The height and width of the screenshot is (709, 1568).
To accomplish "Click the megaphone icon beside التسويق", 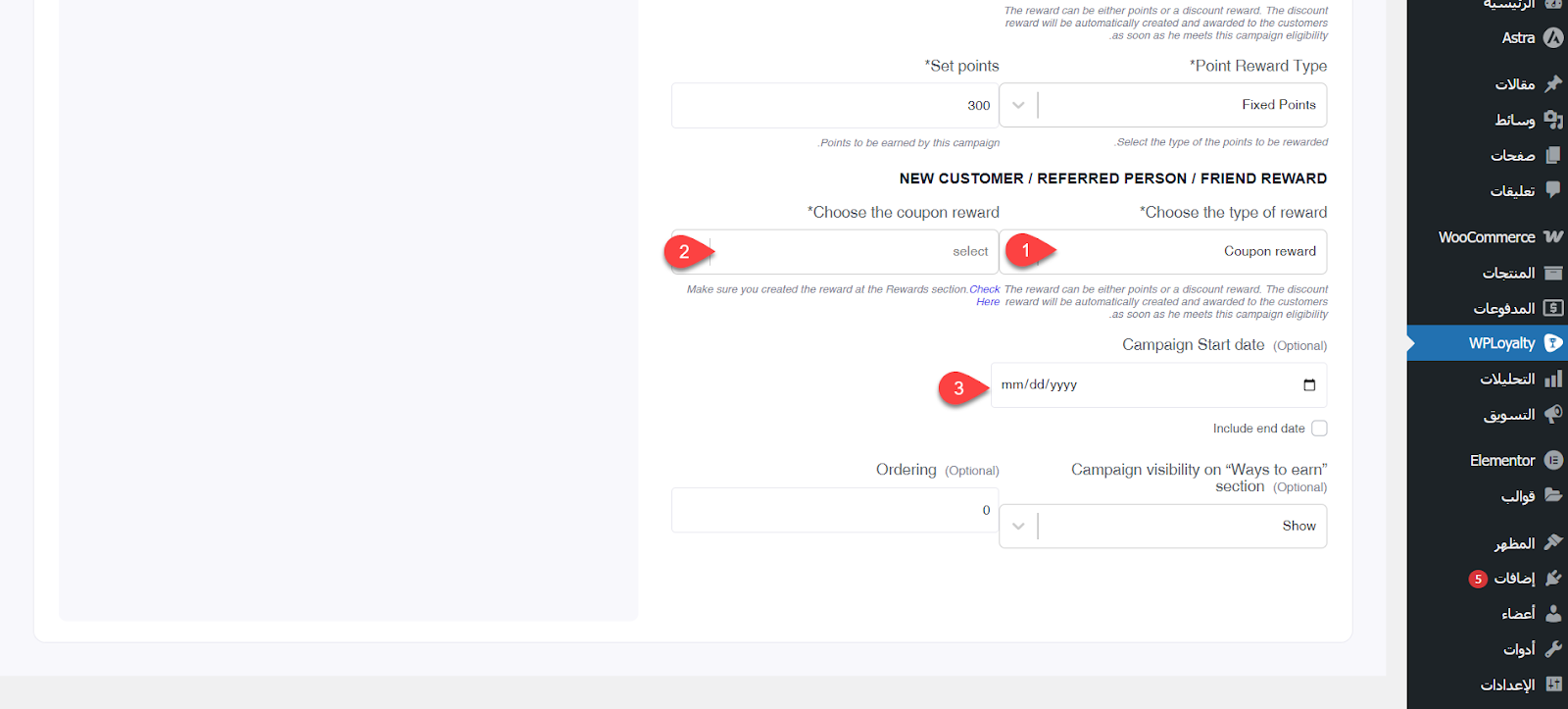I will [x=1553, y=414].
